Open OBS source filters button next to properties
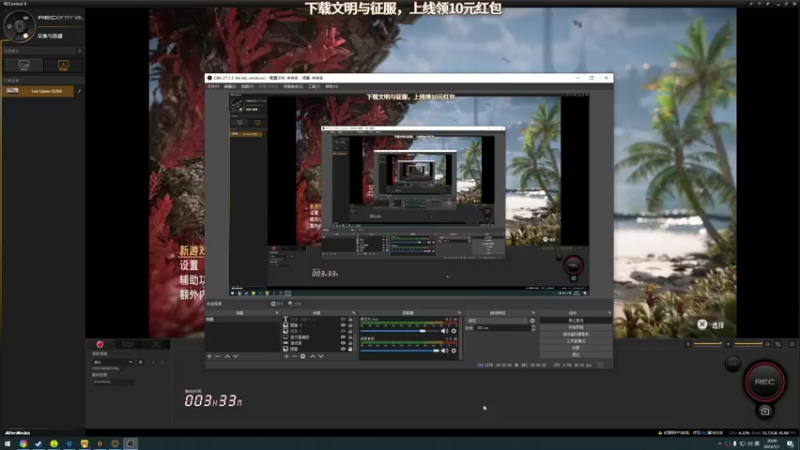This screenshot has width=800, height=450. (295, 304)
